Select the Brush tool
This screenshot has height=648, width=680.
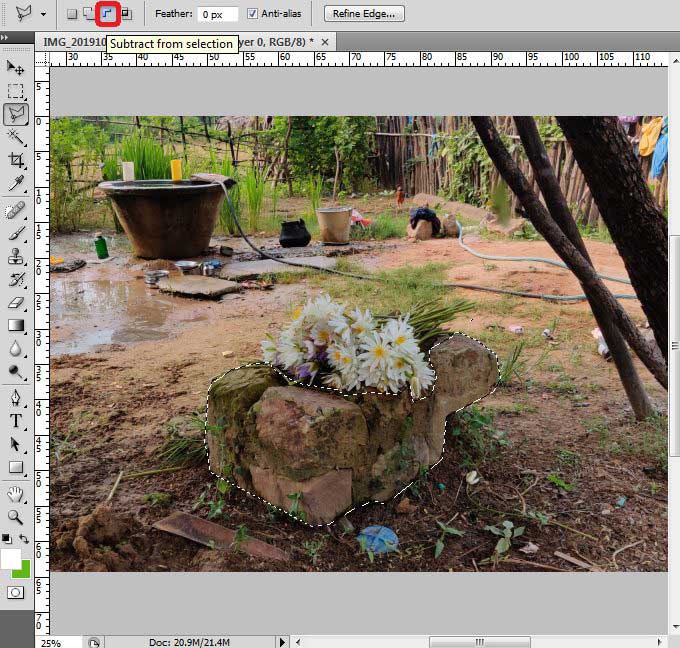click(x=16, y=234)
